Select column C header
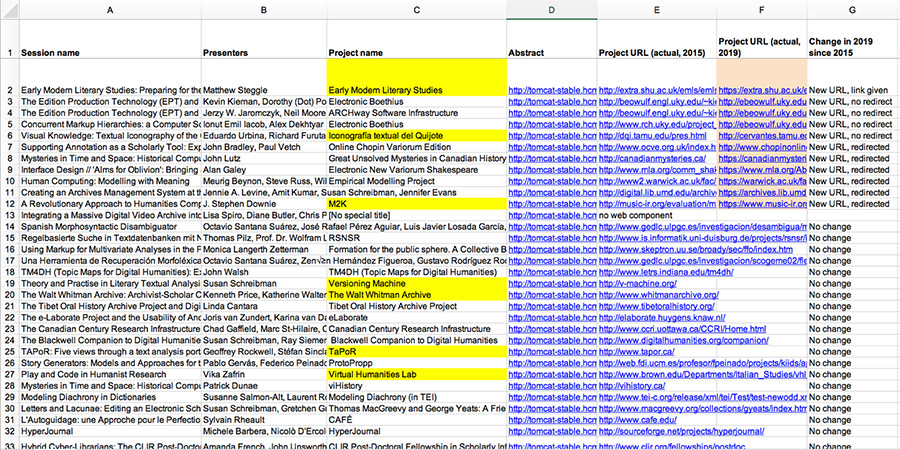The width and height of the screenshot is (900, 450). click(x=417, y=10)
